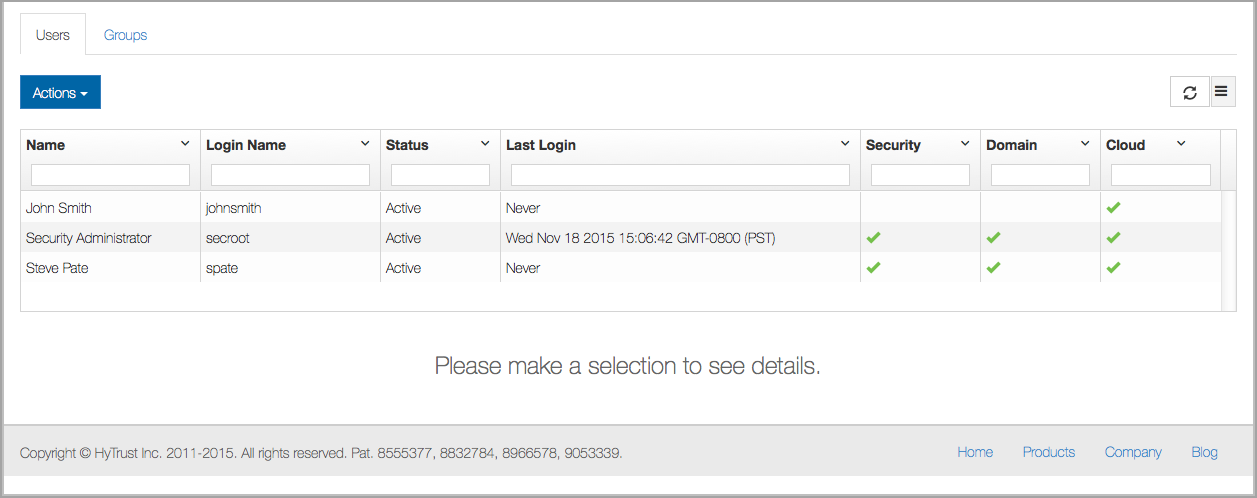Click Security Administrator's Domain checkmark
The image size is (1257, 498).
coord(993,238)
